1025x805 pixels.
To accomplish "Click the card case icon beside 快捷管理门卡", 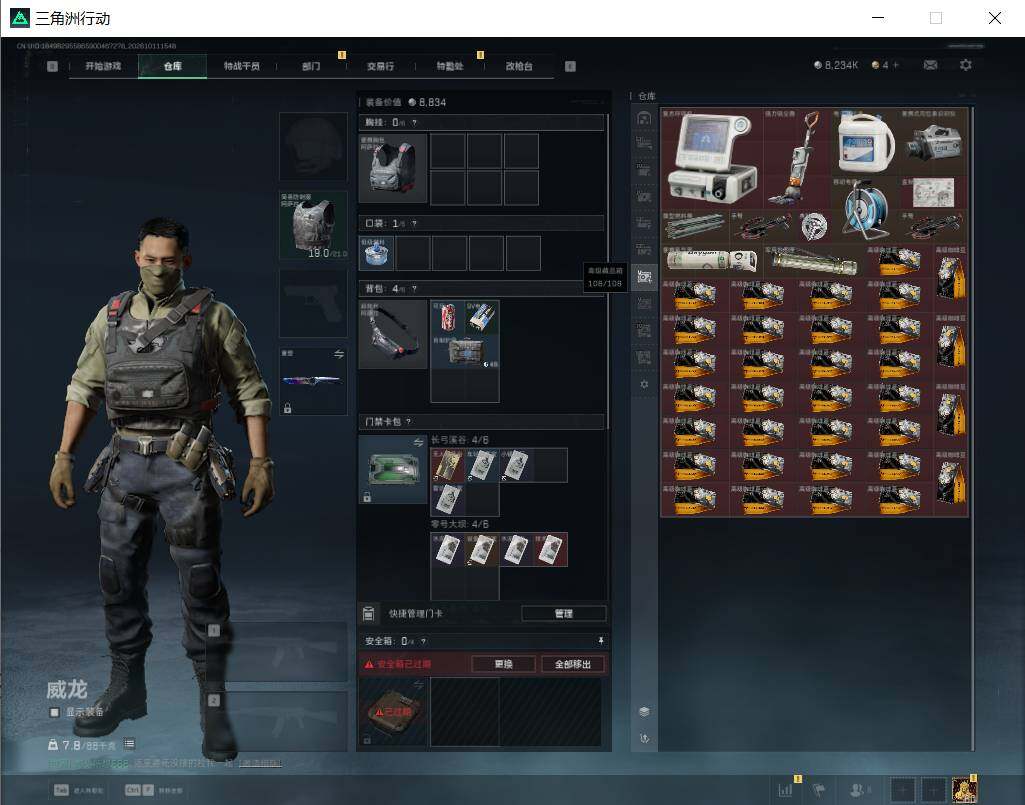I will [x=368, y=613].
